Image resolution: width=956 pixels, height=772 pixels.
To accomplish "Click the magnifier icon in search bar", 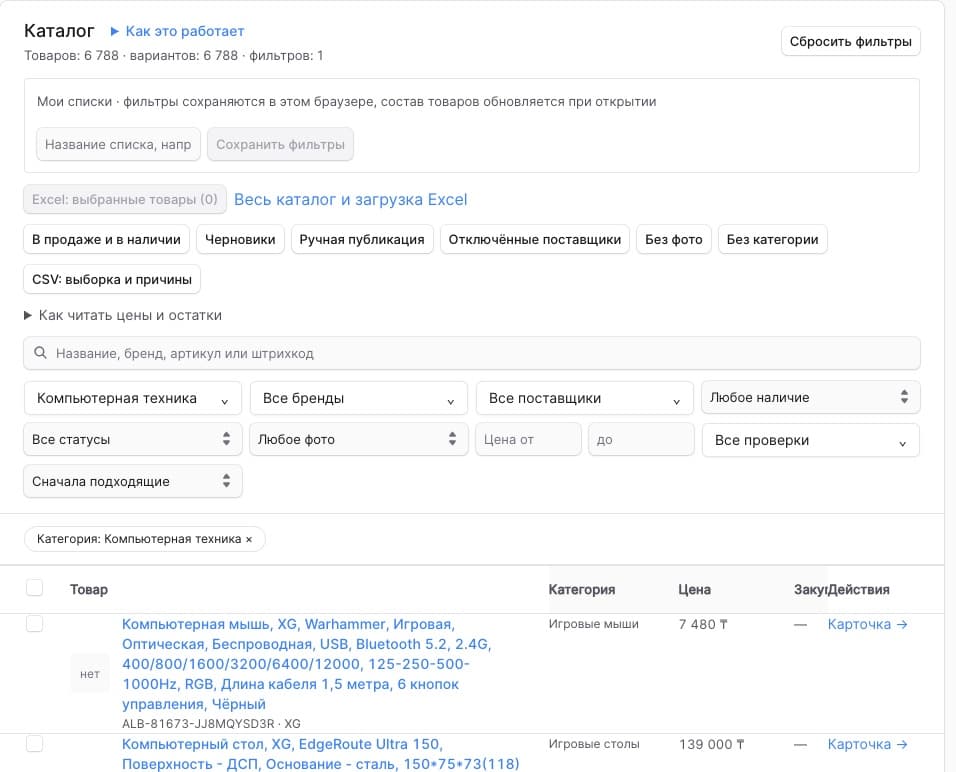I will pyautogui.click(x=40, y=353).
